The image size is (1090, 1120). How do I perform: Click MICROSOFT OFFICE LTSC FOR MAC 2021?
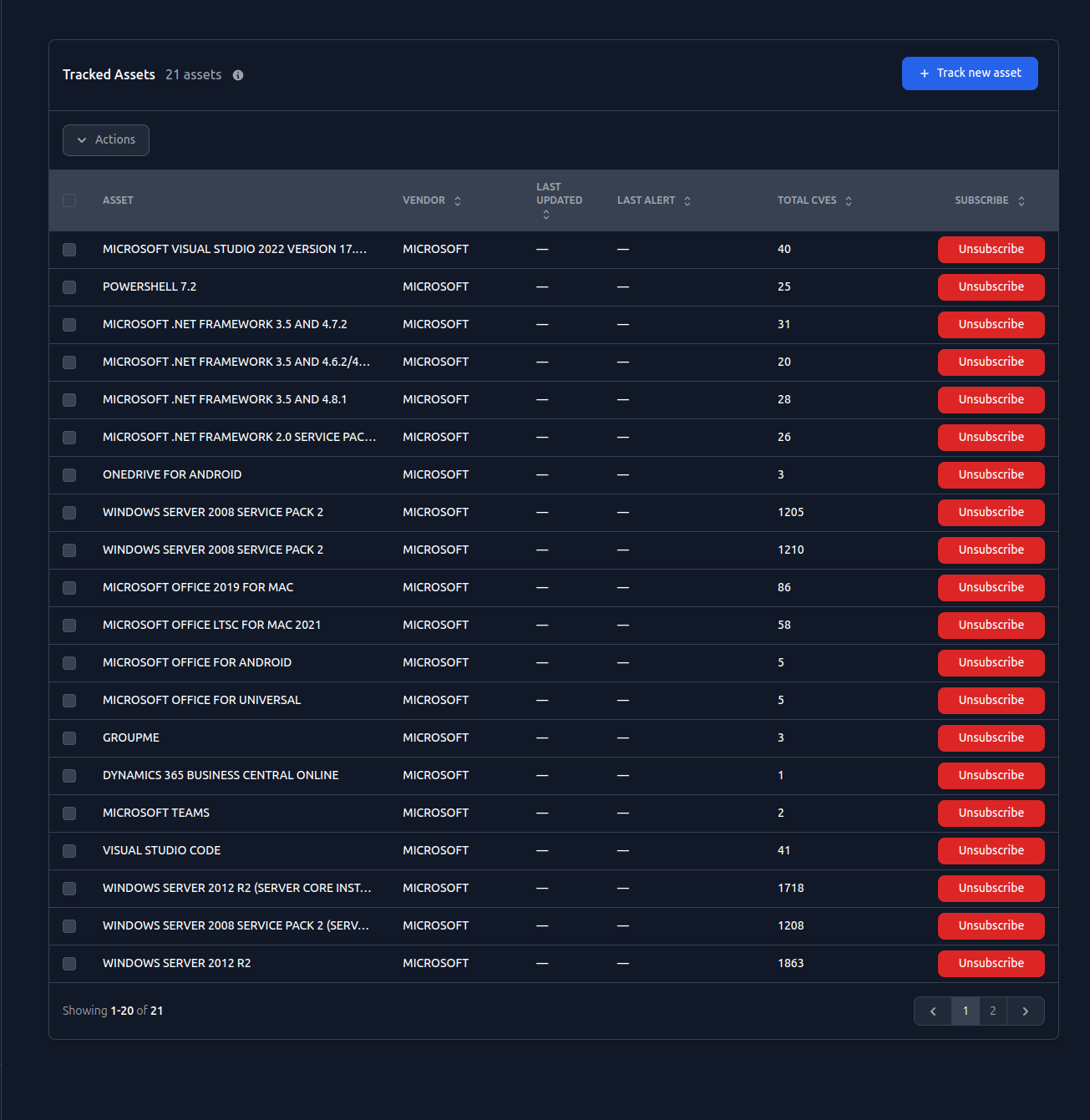(211, 625)
